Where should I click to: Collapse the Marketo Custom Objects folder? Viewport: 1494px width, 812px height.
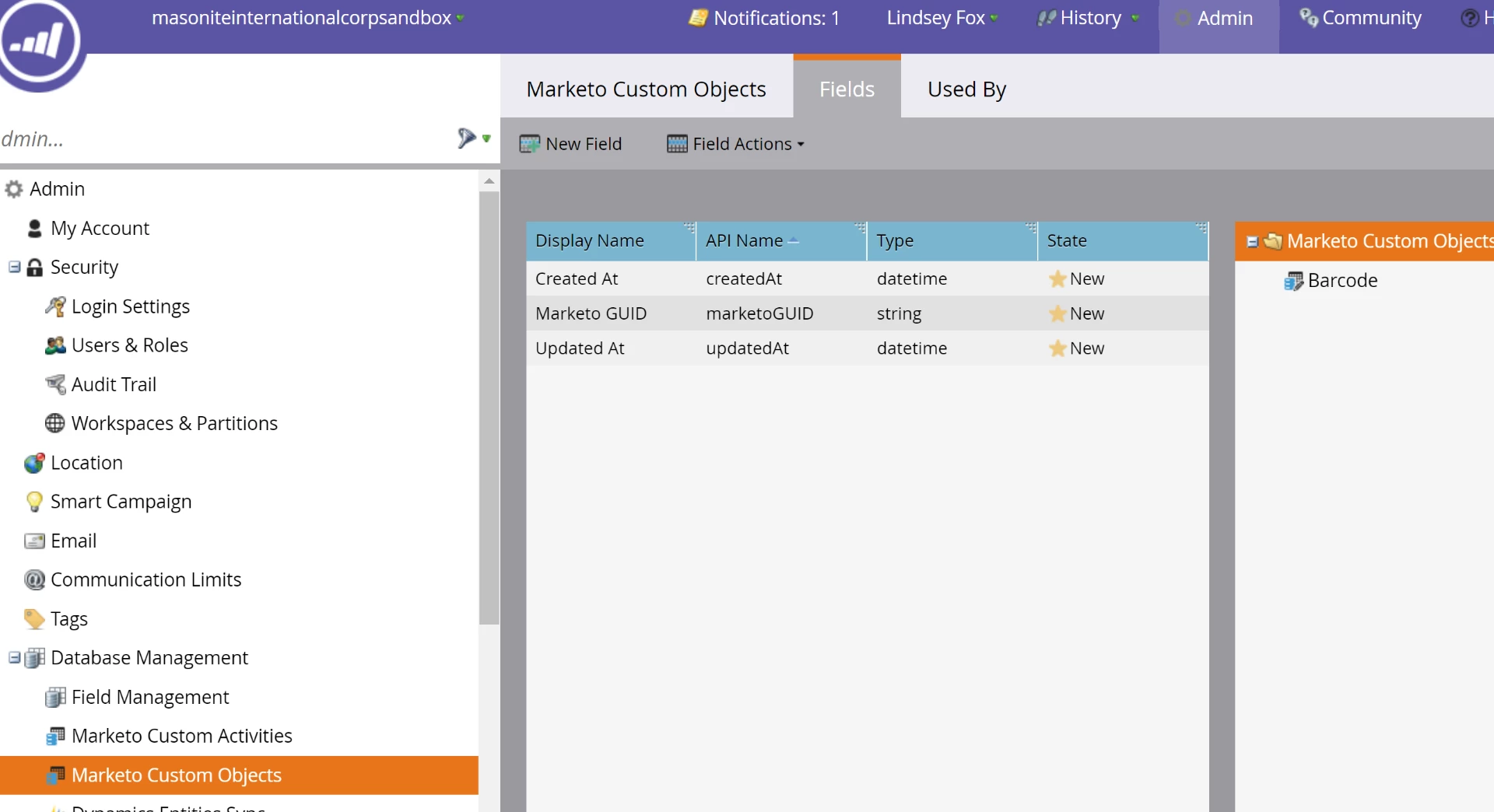click(1252, 242)
